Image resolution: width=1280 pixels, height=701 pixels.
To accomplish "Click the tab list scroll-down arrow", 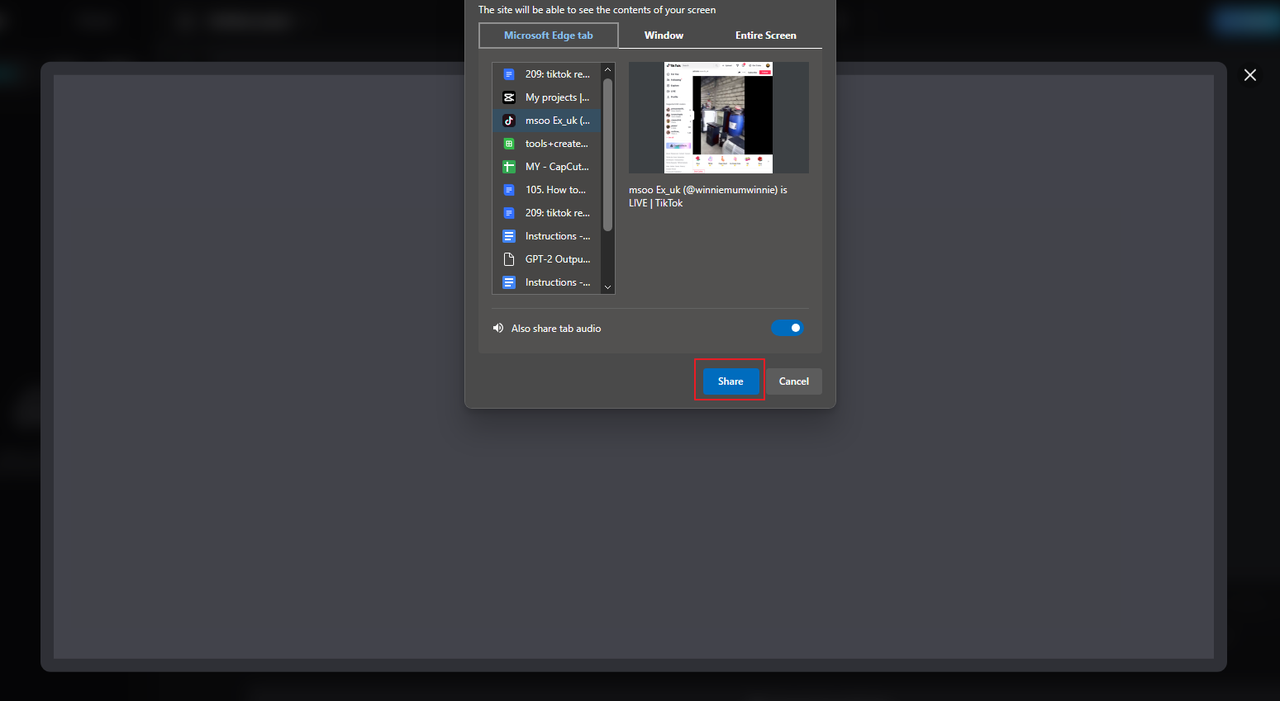I will [607, 286].
